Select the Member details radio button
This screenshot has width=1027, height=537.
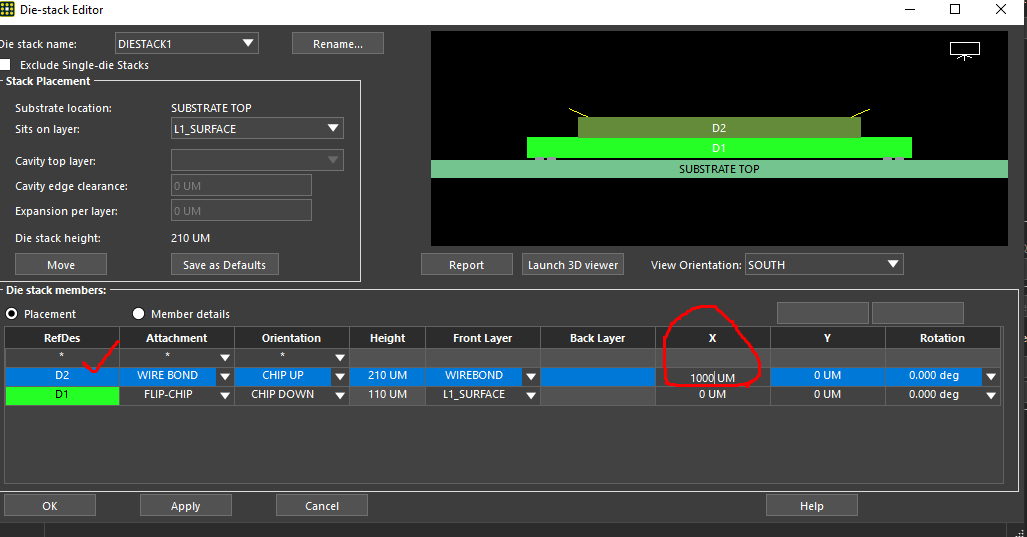[x=138, y=314]
